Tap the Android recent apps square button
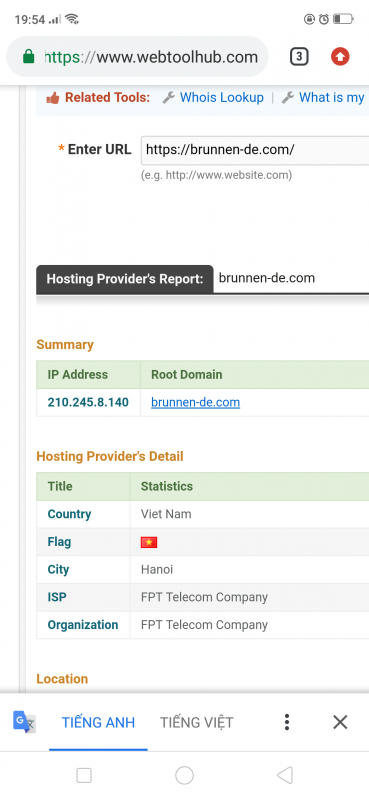 point(84,776)
